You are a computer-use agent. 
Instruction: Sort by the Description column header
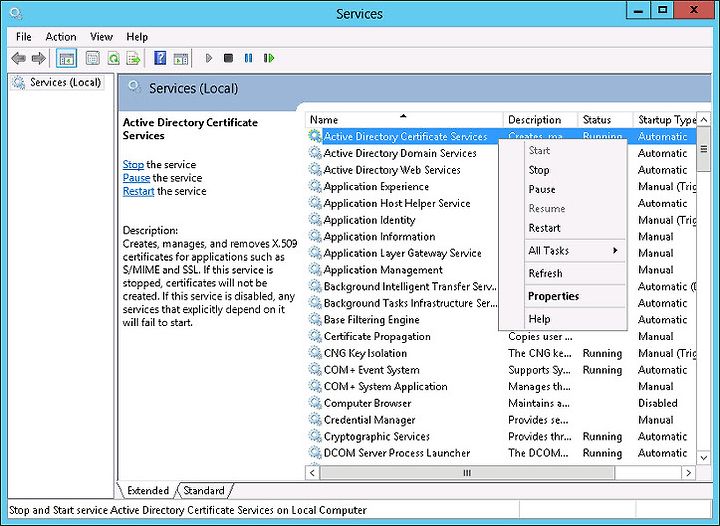coord(540,120)
